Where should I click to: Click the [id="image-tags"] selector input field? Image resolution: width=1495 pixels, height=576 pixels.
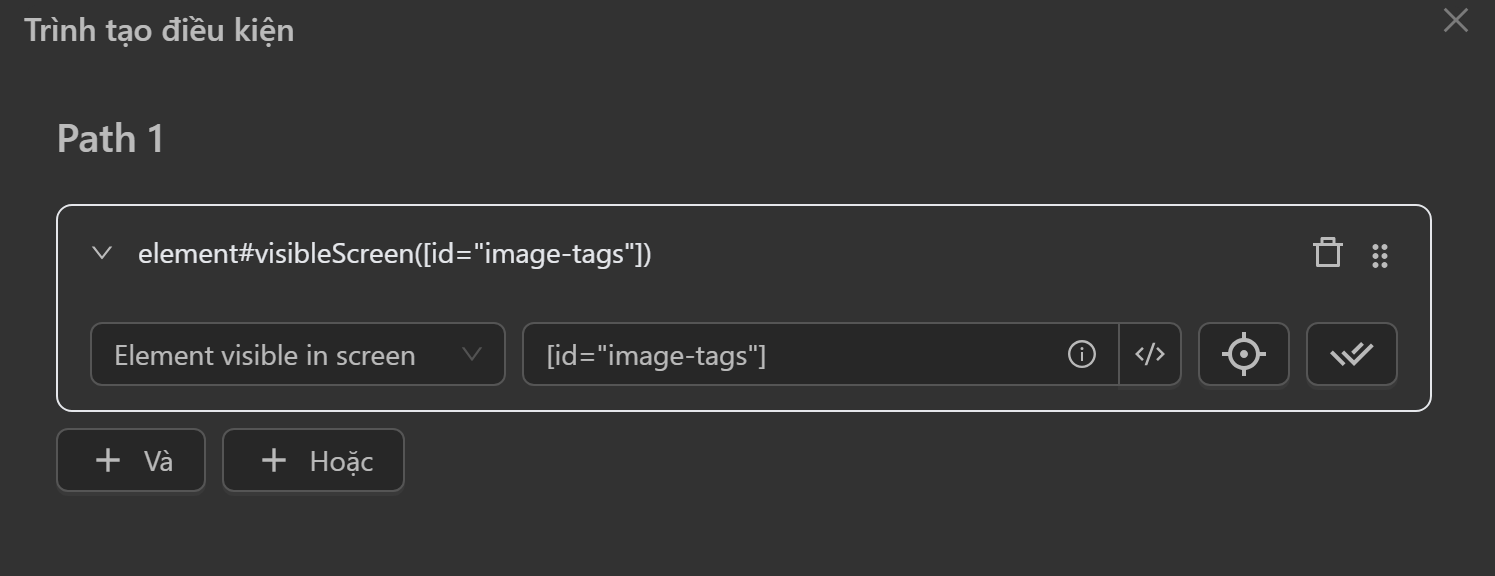coord(790,355)
